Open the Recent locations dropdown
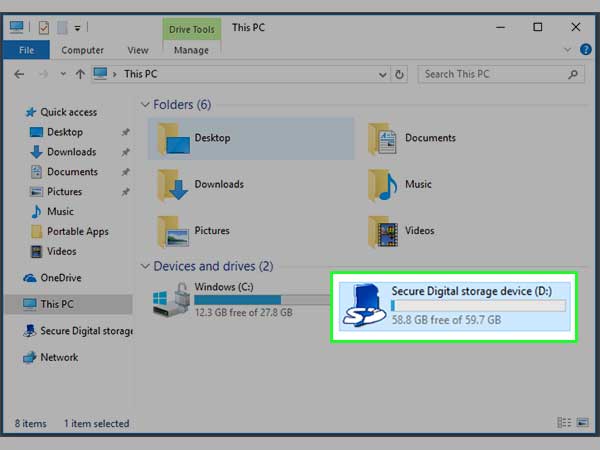 pyautogui.click(x=63, y=74)
